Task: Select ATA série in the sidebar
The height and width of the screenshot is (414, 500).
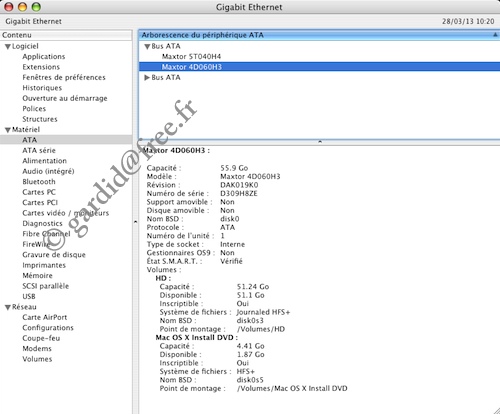Action: [39, 150]
